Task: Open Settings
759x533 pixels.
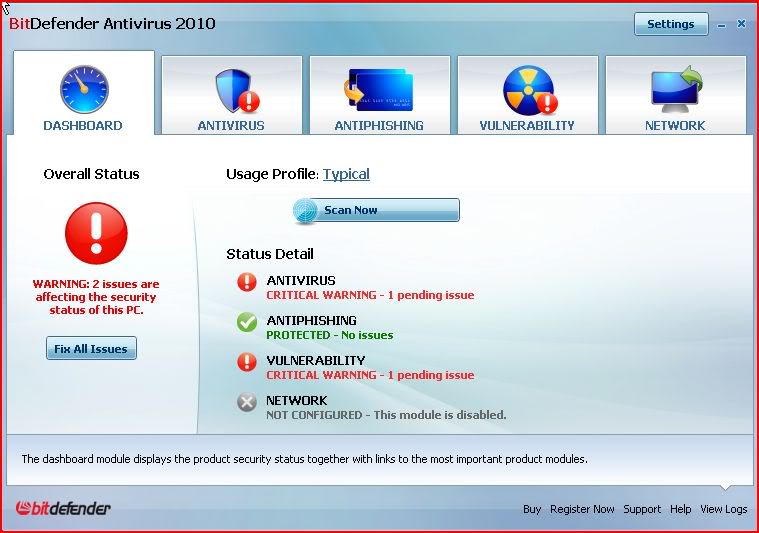Action: [671, 24]
